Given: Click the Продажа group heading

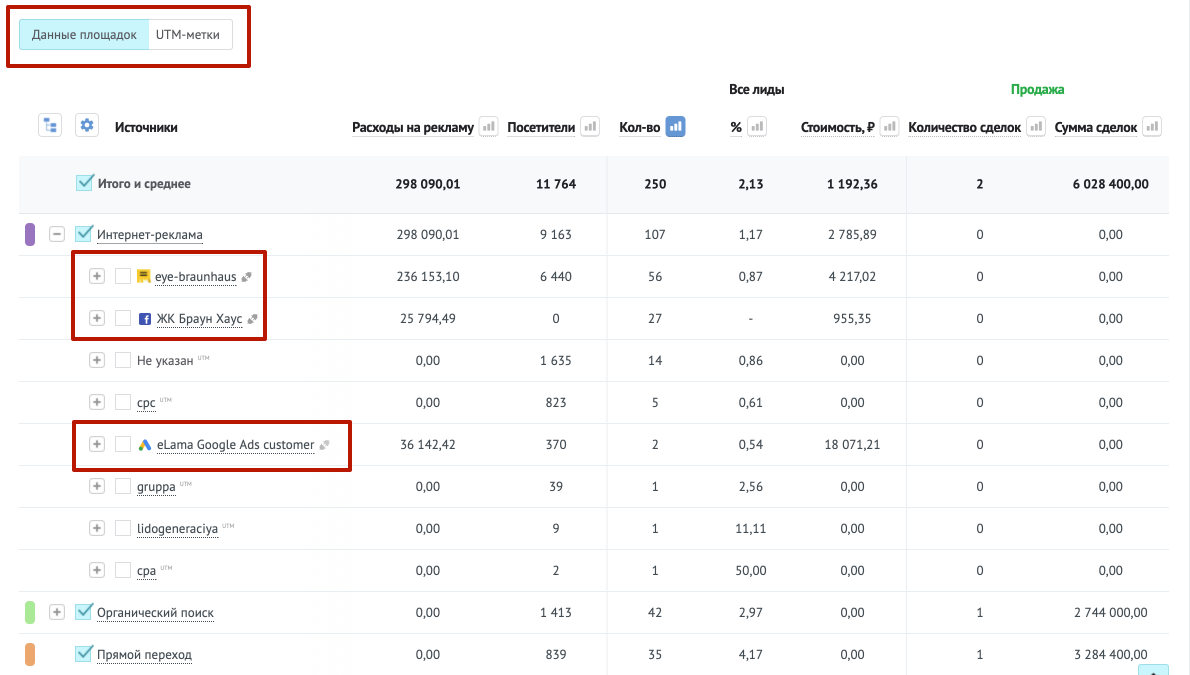Looking at the screenshot, I should 1037,90.
